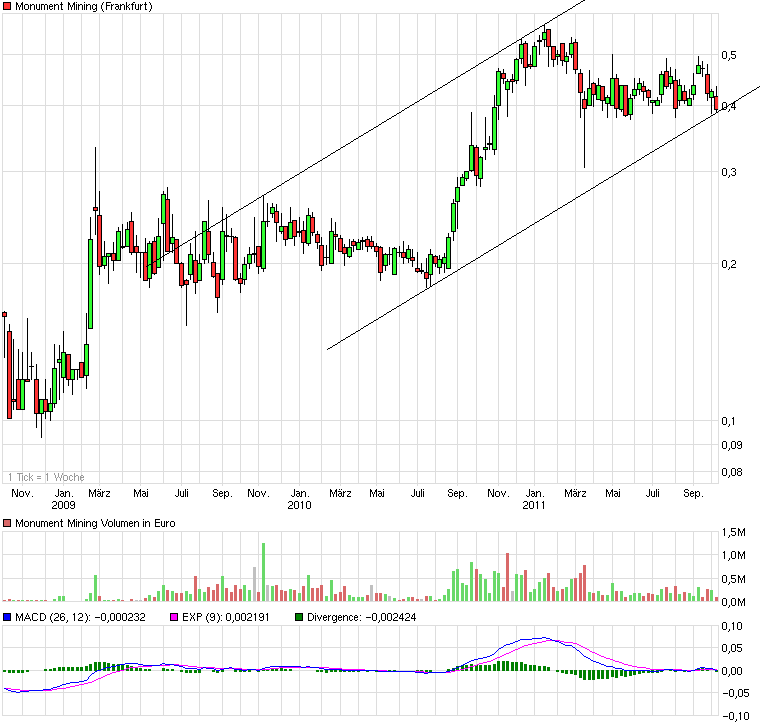Screen dimensions: 760x724
Task: Click the 0,2 price axis label
Action: 728,264
